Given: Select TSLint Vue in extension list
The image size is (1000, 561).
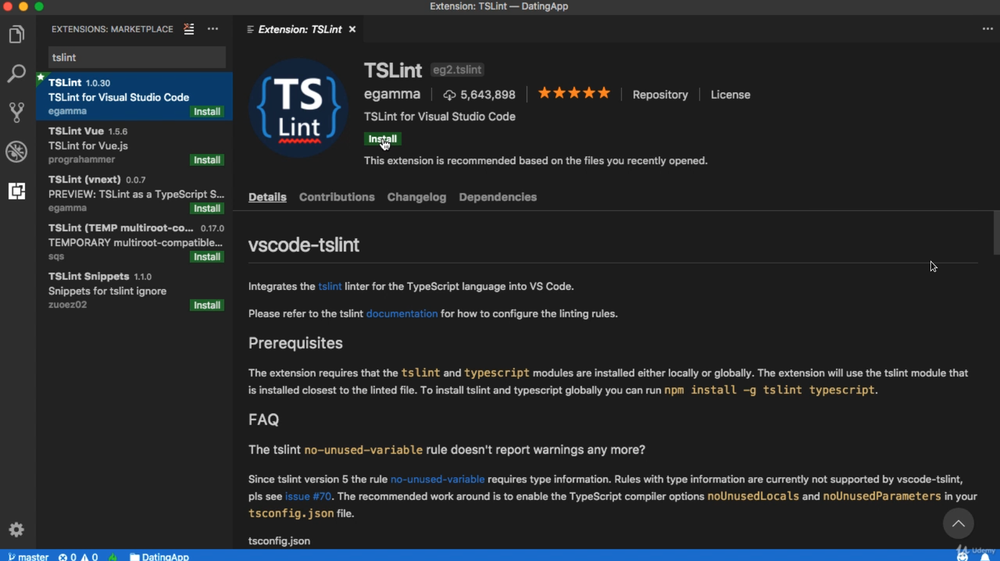Looking at the screenshot, I should pos(135,145).
